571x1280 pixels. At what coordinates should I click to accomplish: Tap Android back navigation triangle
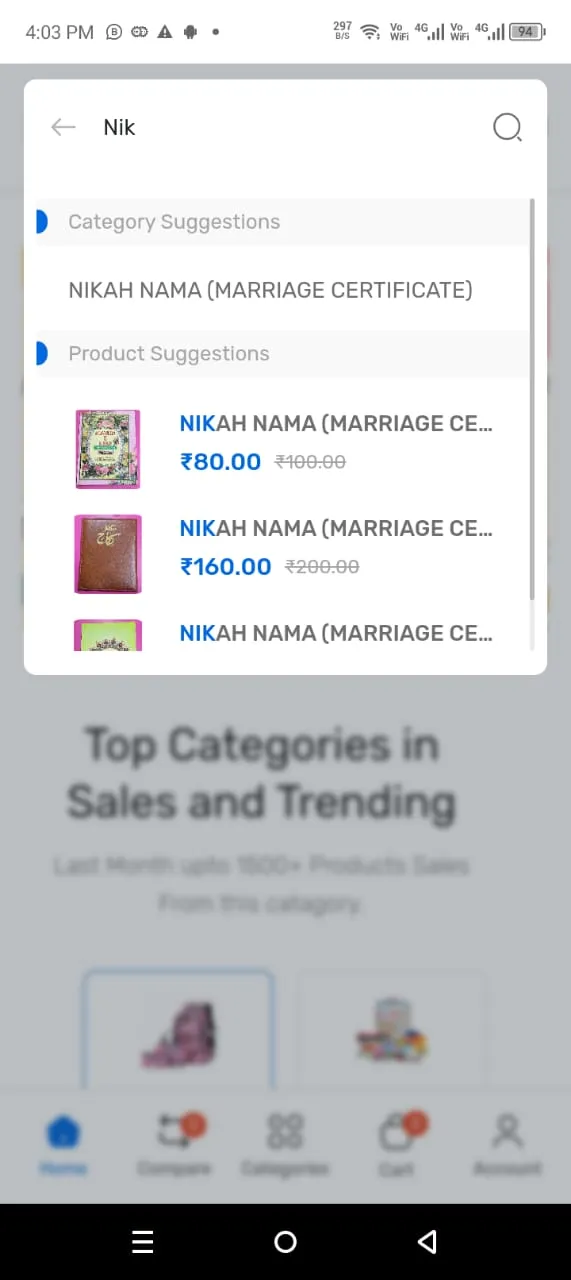(x=428, y=1241)
